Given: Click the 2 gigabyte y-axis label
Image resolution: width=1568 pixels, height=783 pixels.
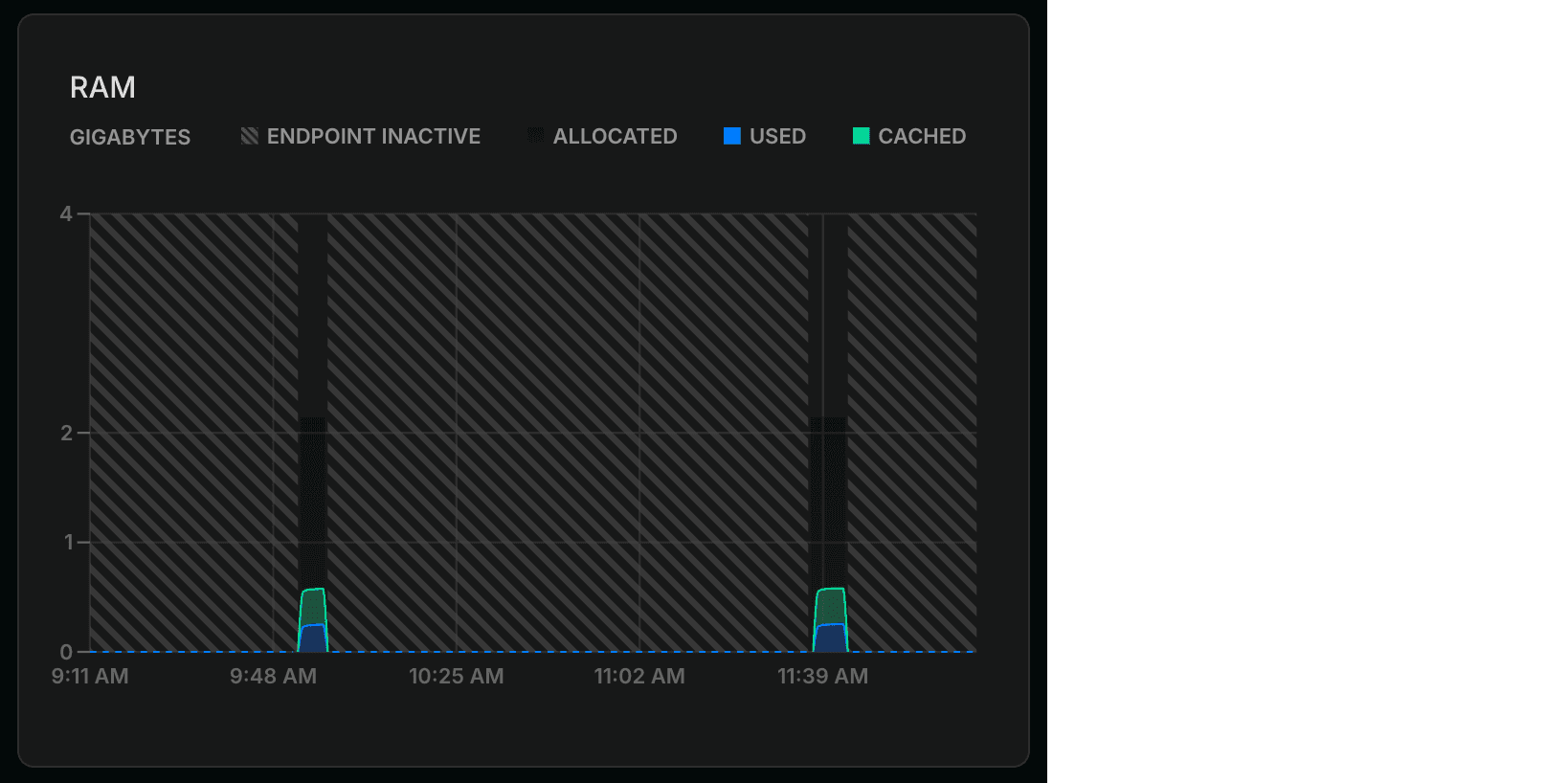Looking at the screenshot, I should click(66, 433).
